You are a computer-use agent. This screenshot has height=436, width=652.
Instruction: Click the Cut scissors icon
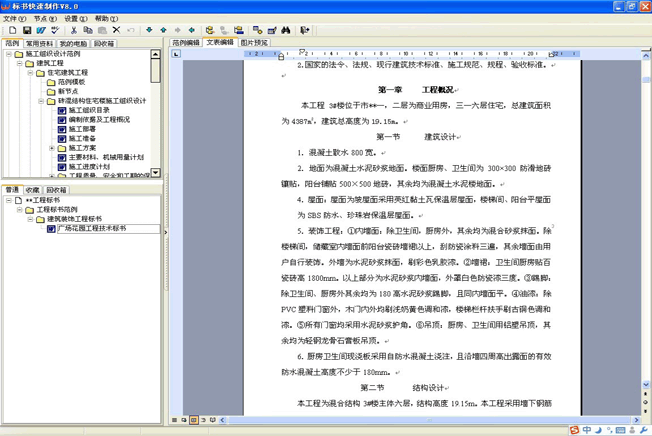point(74,30)
